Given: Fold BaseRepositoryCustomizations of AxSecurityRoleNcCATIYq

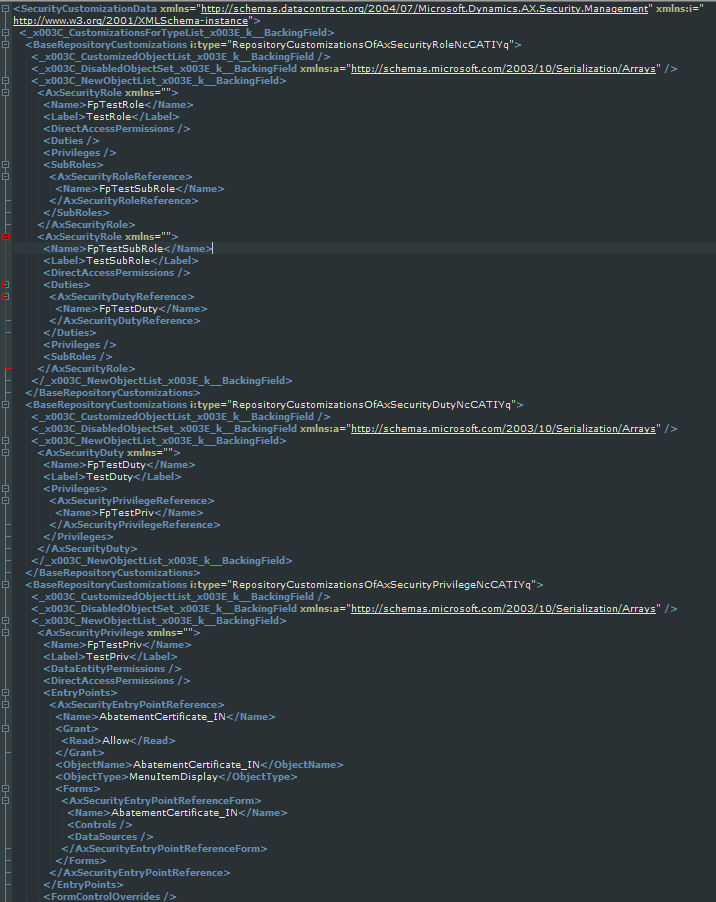Looking at the screenshot, I should (x=5, y=45).
